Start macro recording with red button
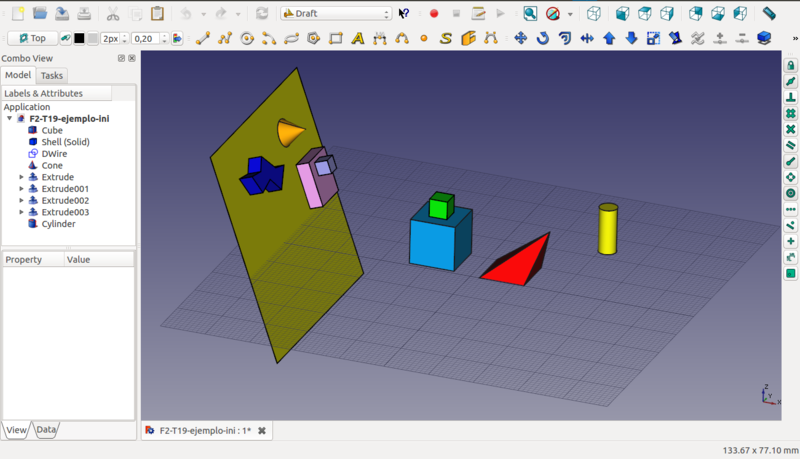This screenshot has width=800, height=459. click(434, 14)
